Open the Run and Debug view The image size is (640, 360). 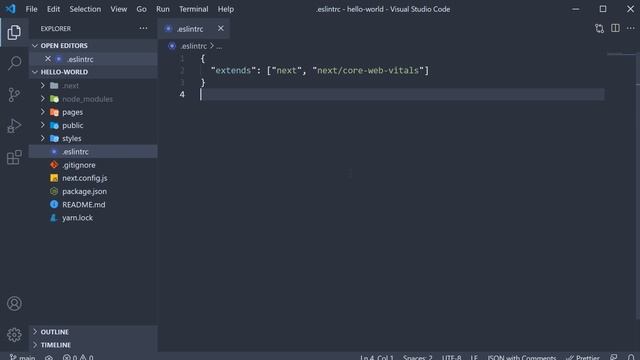[14, 126]
